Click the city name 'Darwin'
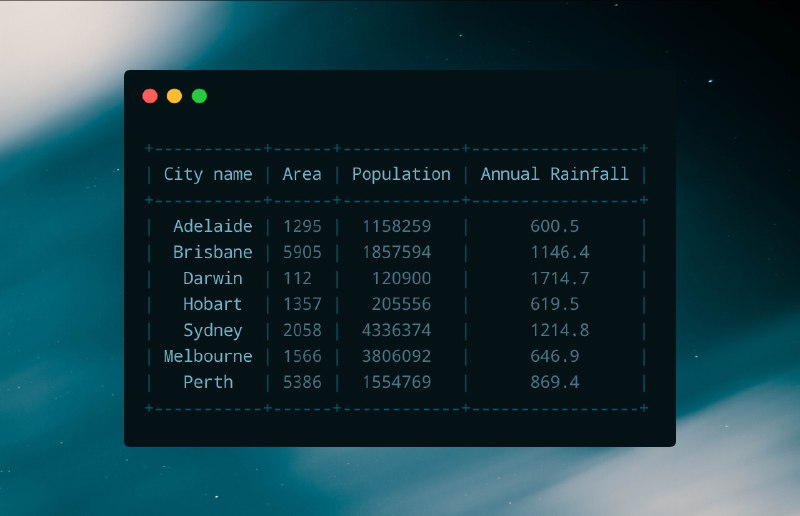The height and width of the screenshot is (516, 800). [213, 278]
